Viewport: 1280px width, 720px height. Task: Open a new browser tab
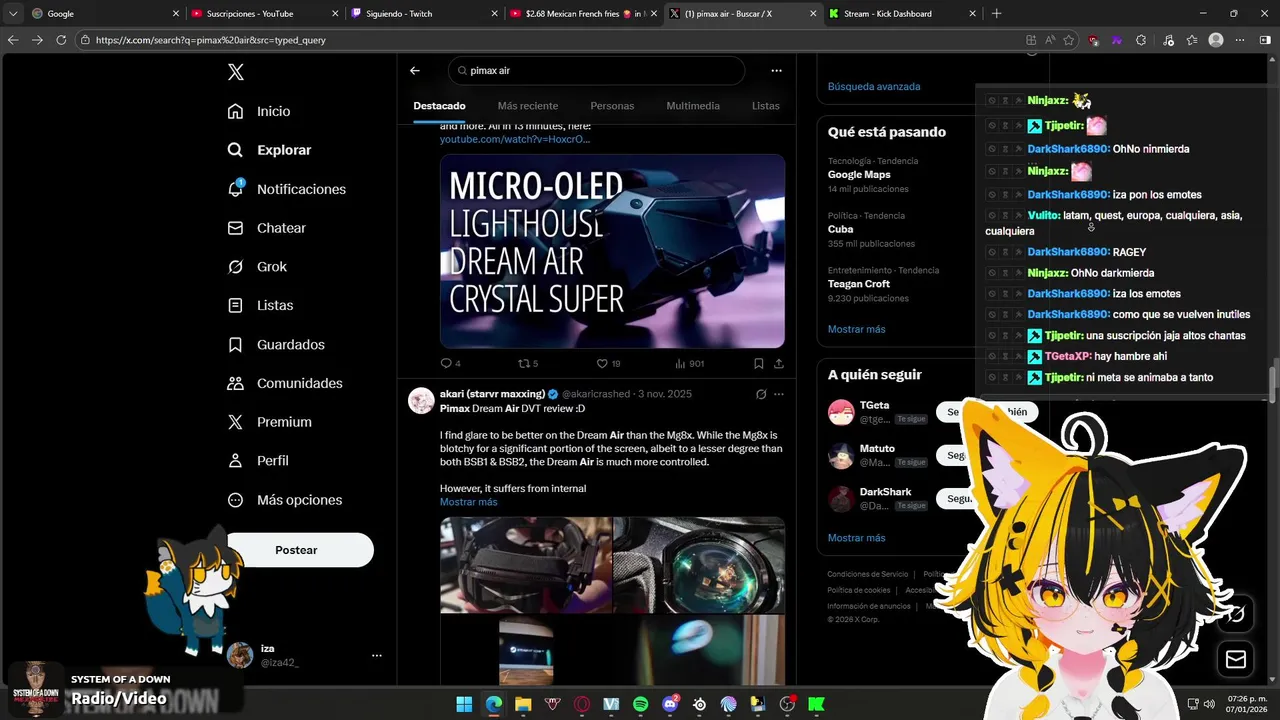pyautogui.click(x=996, y=14)
